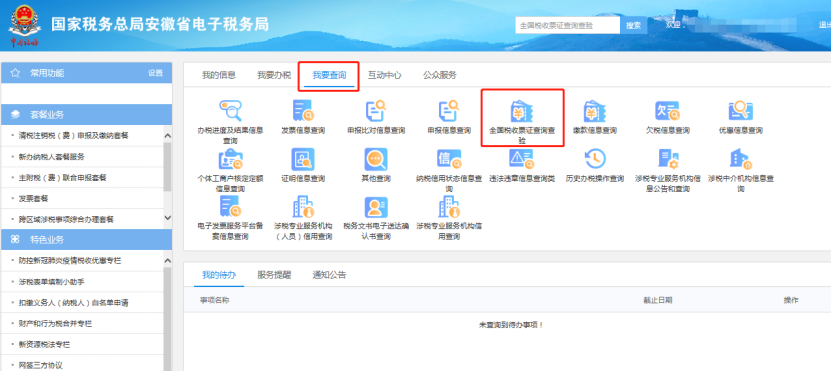Open 财产和行为税合并专栏 link
Image resolution: width=831 pixels, height=371 pixels.
(x=55, y=323)
